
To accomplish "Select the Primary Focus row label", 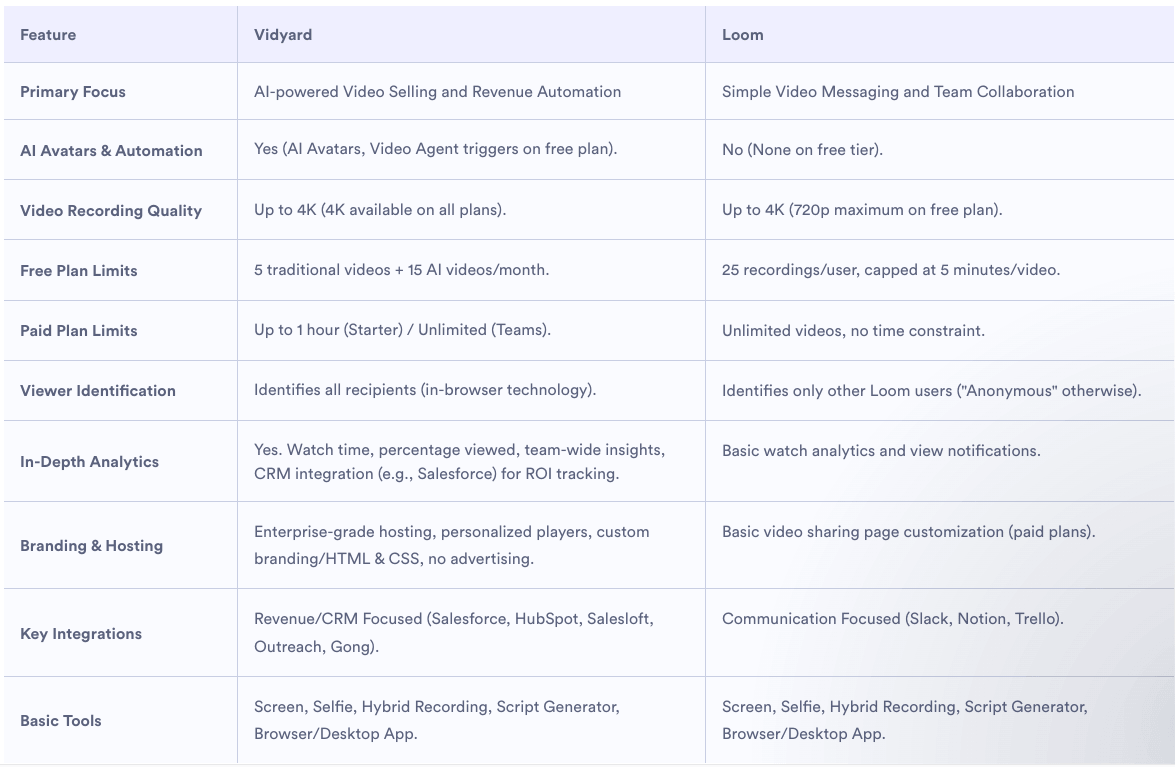I will click(x=73, y=92).
